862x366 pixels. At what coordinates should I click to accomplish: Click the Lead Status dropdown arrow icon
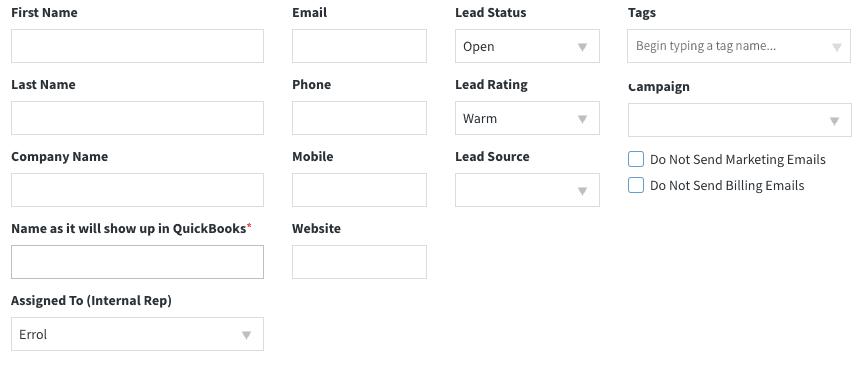coord(582,47)
